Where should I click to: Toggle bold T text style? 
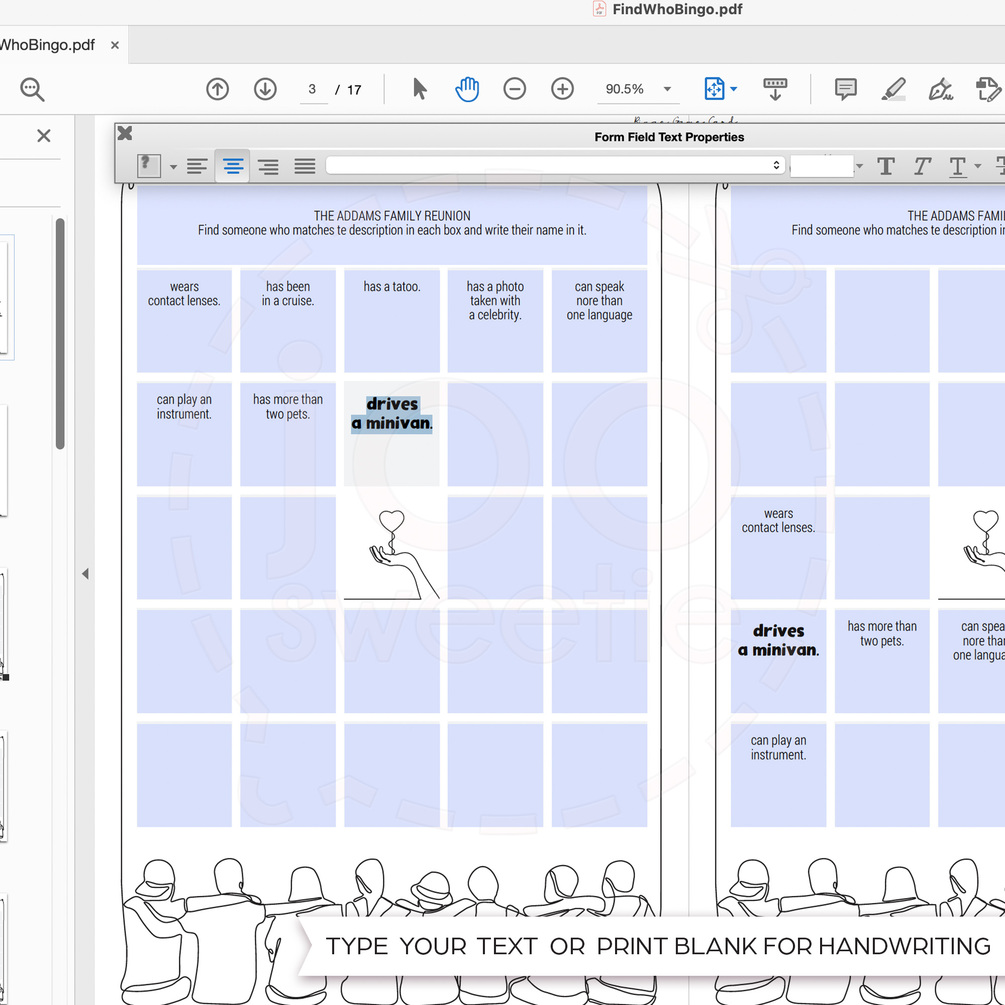886,166
